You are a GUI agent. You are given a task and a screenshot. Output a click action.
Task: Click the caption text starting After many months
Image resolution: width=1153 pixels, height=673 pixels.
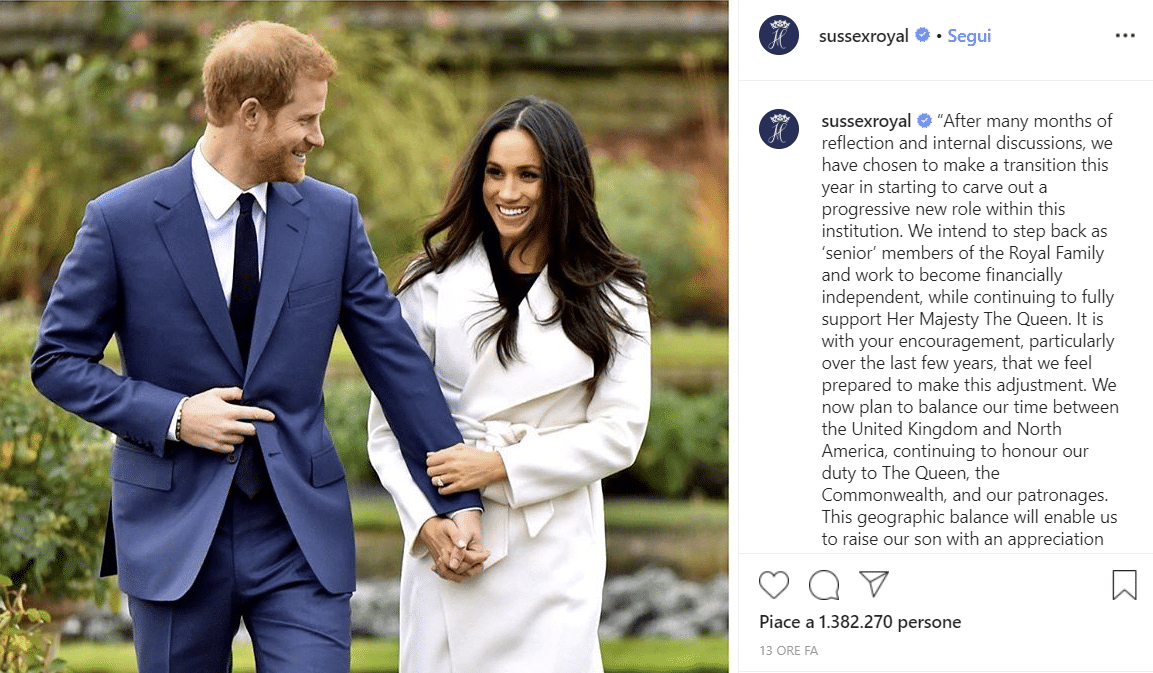coord(970,330)
